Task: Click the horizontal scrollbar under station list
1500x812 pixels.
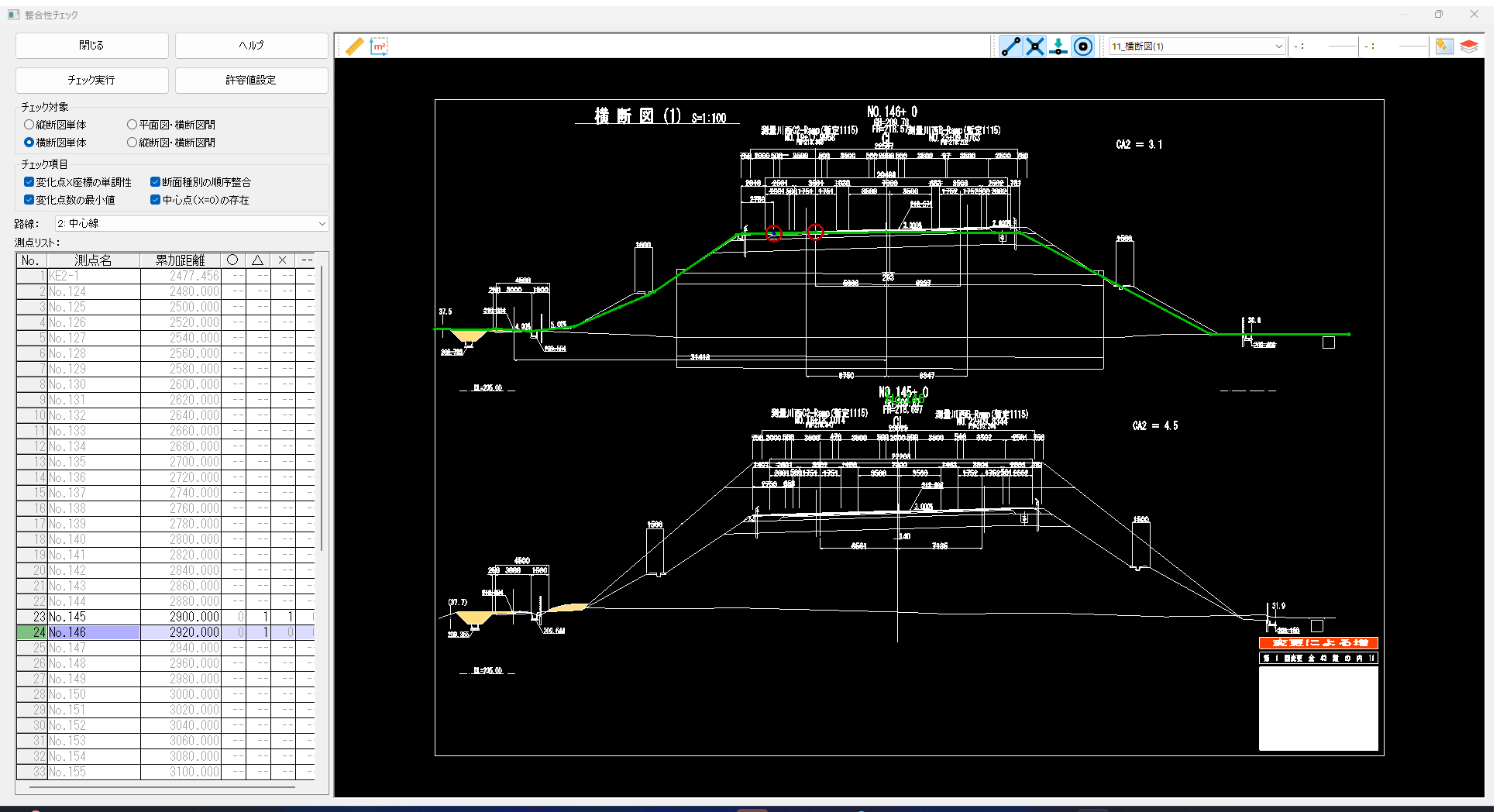Action: [x=163, y=786]
